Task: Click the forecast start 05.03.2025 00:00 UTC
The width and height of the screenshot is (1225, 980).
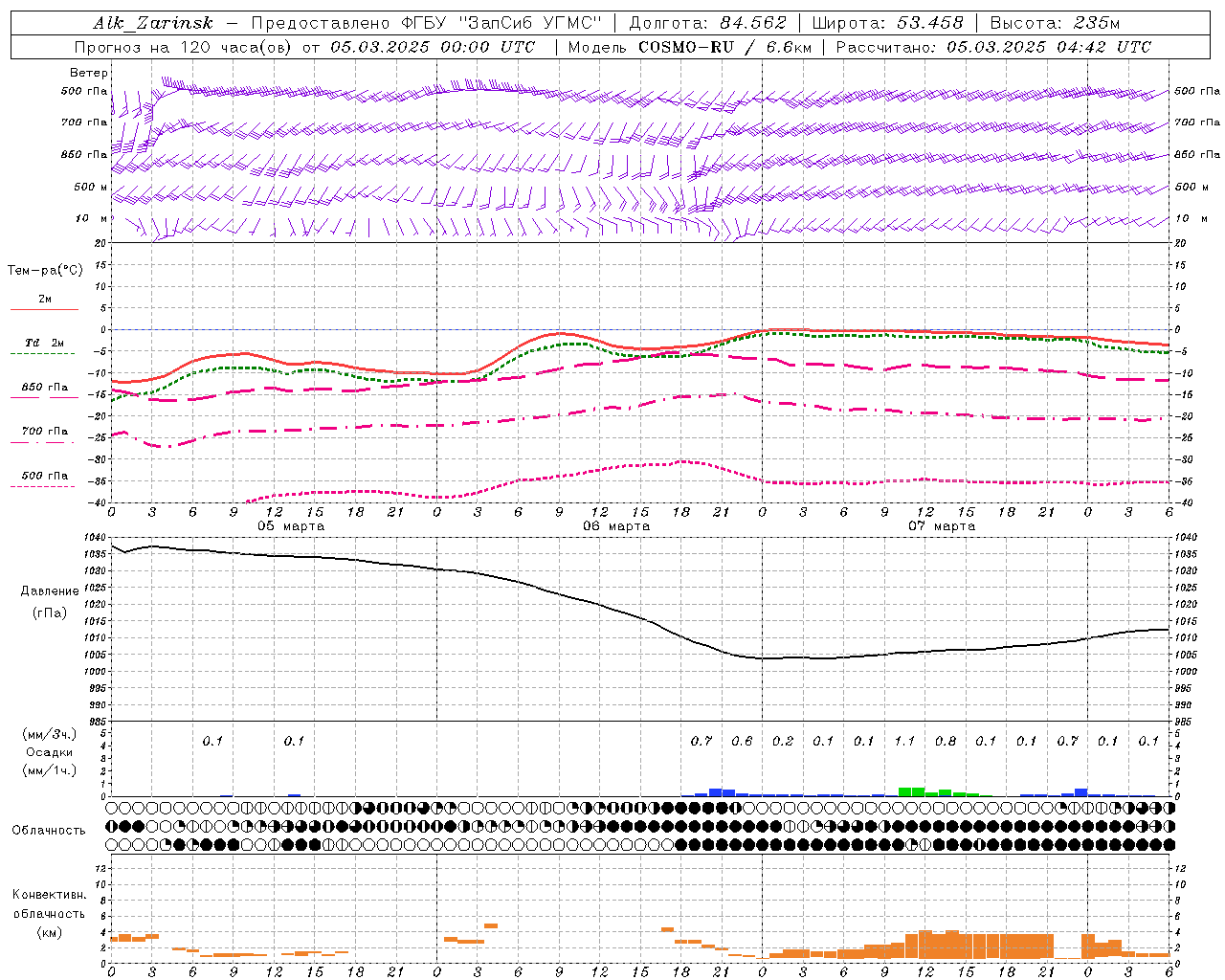Action: 433,47
